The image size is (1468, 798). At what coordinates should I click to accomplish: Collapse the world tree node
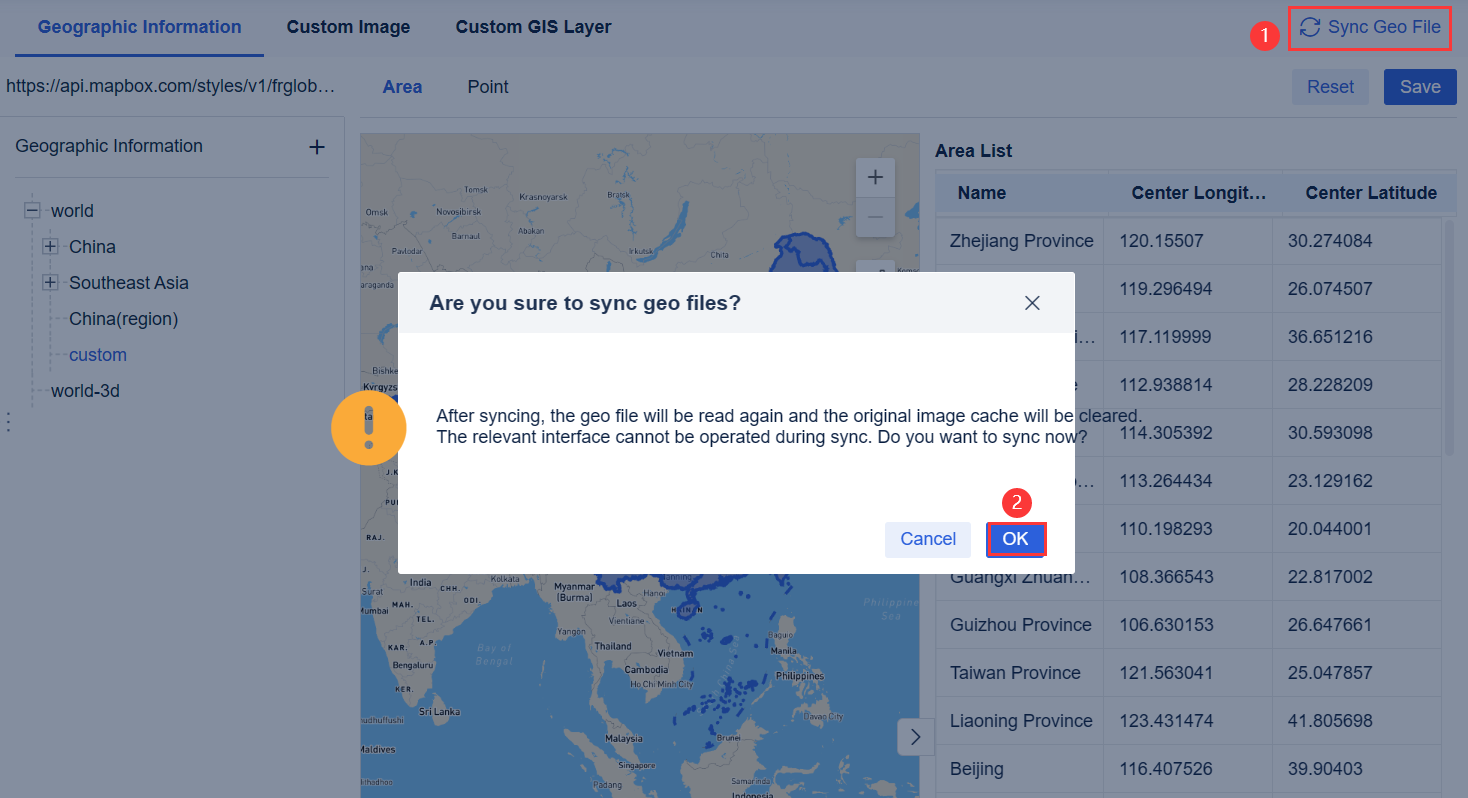click(32, 210)
